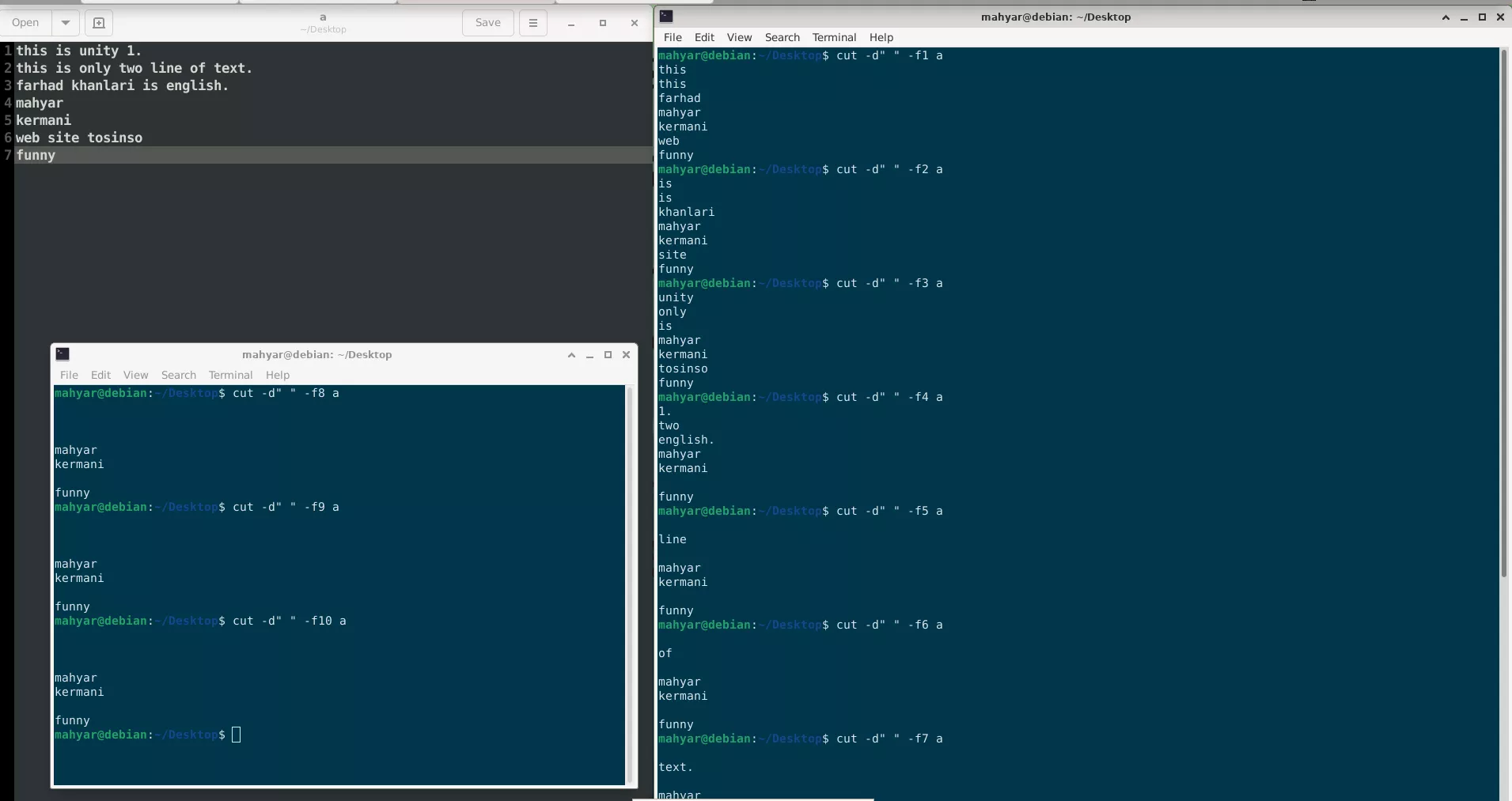
Task: Click output word 'text.' in large terminal
Action: tap(676, 767)
